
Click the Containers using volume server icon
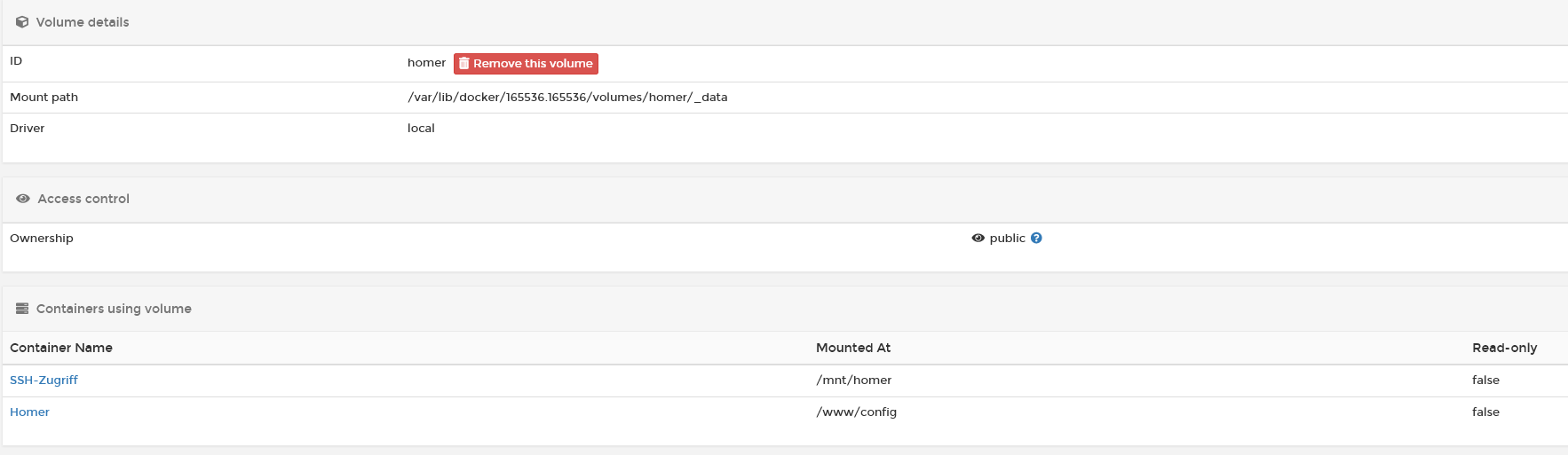(x=22, y=309)
